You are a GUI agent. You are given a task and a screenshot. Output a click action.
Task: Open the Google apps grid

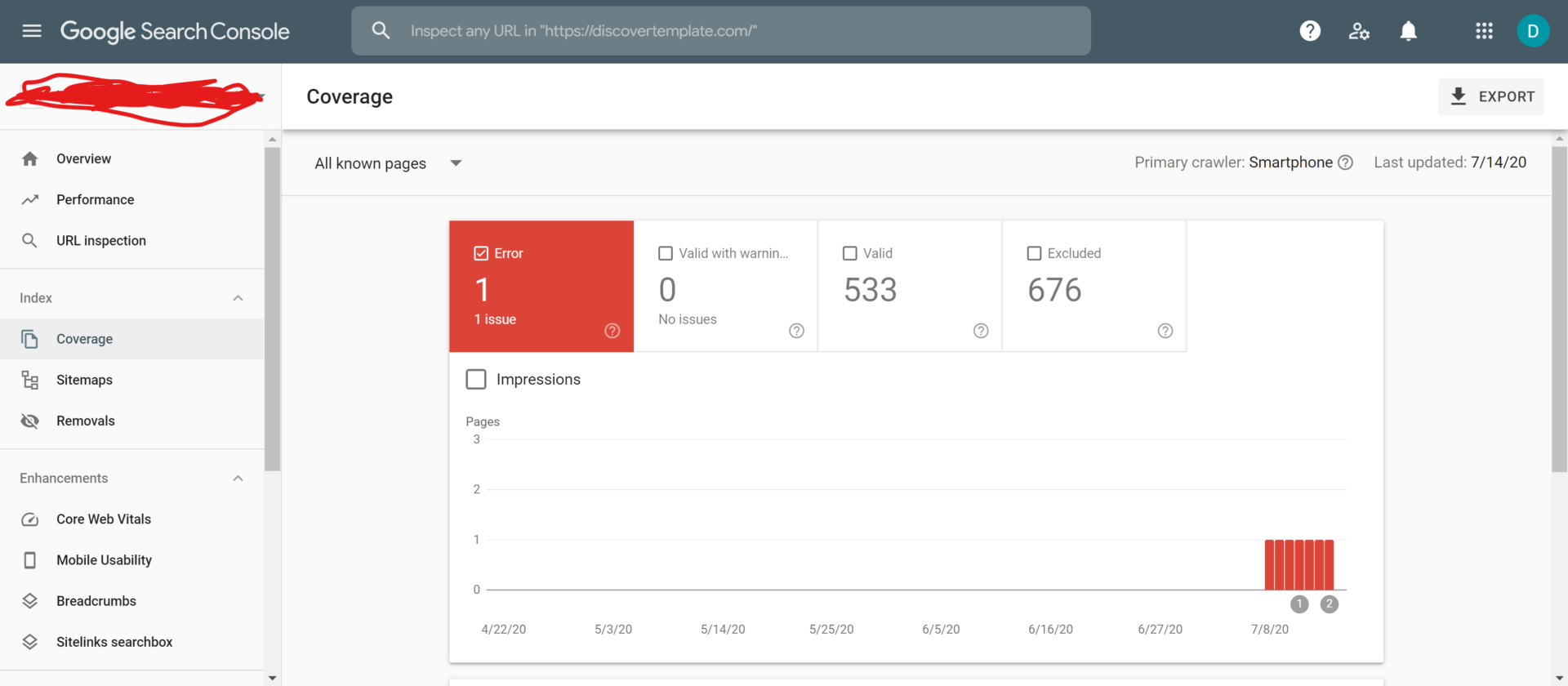tap(1484, 31)
